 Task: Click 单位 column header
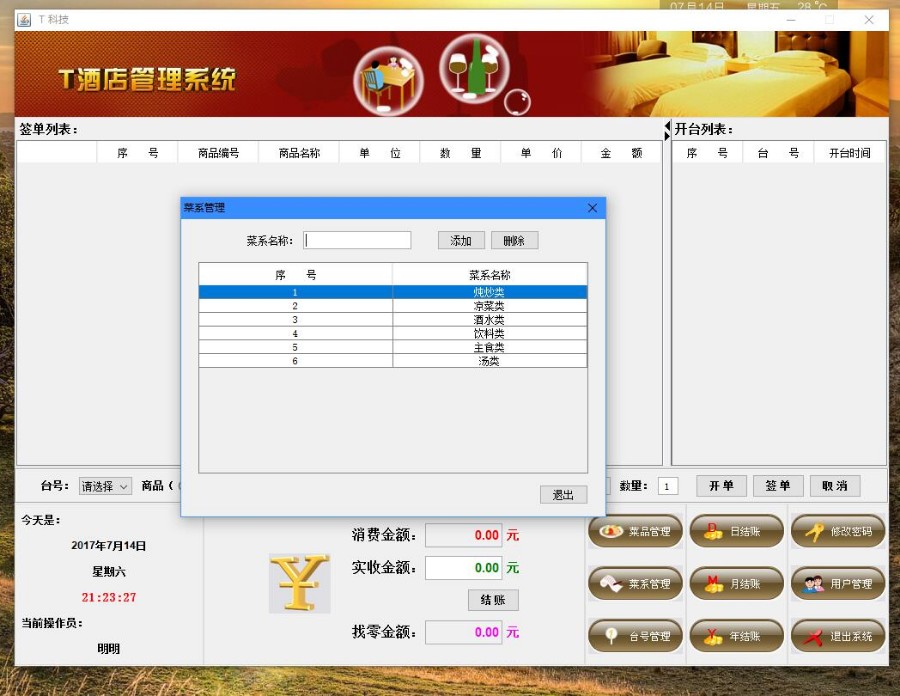tap(380, 153)
